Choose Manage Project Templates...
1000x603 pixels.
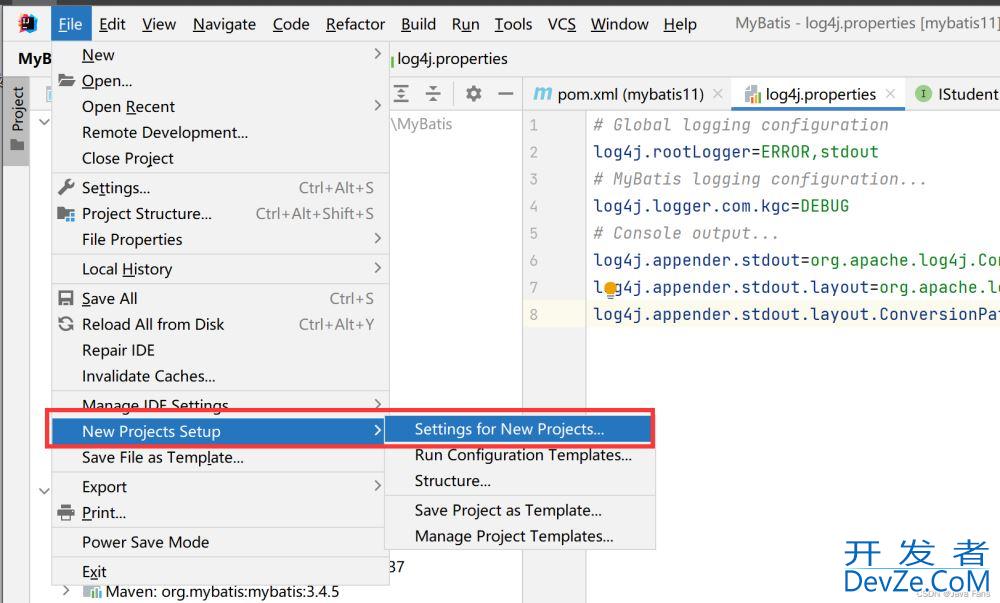(x=520, y=536)
